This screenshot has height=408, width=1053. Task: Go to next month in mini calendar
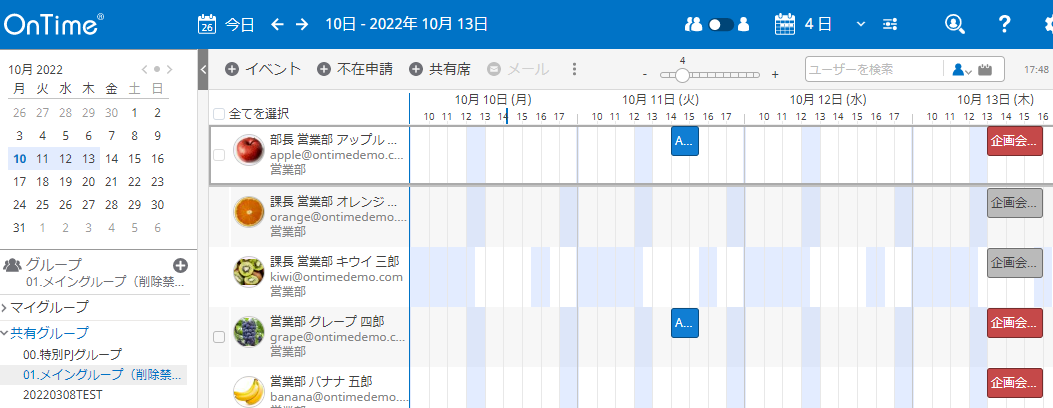(x=169, y=69)
